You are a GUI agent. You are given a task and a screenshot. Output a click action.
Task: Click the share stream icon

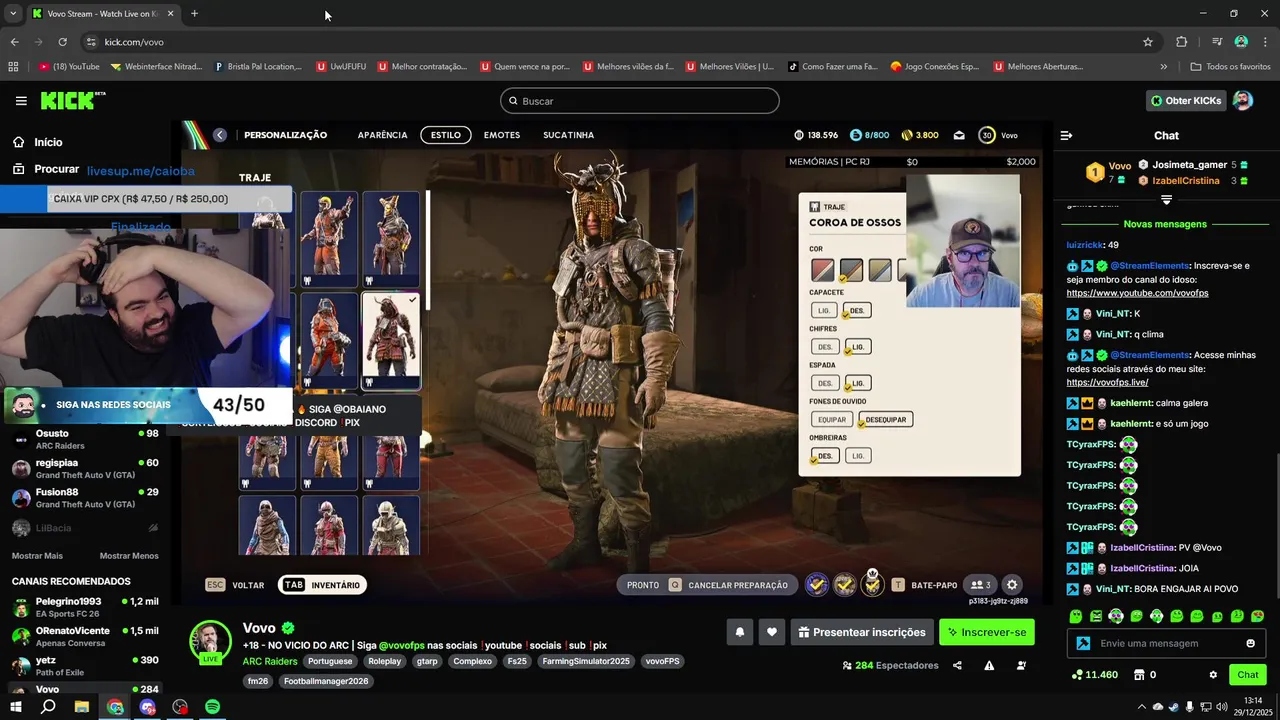[958, 665]
